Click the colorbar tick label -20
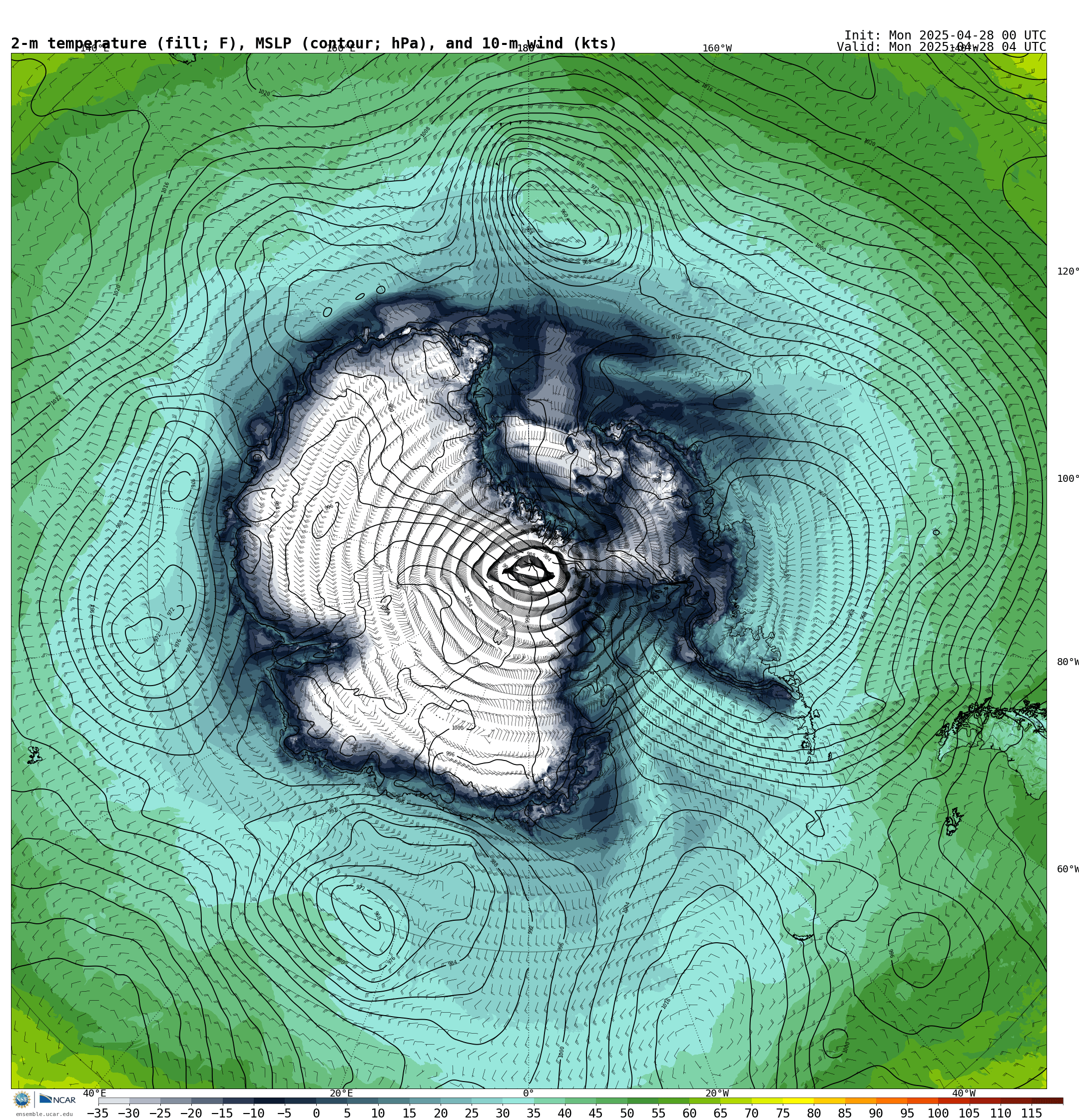Screen dimensions: 1079x1120 (x=191, y=1113)
